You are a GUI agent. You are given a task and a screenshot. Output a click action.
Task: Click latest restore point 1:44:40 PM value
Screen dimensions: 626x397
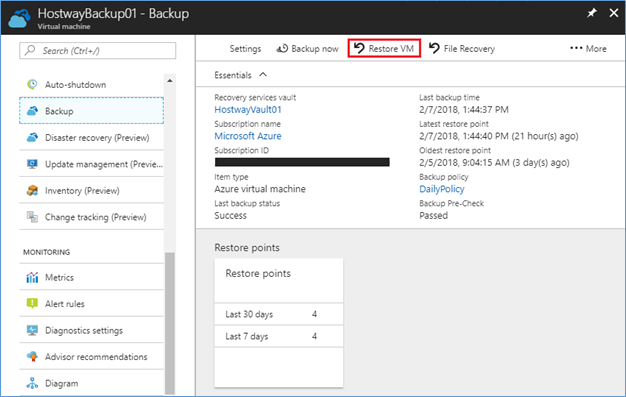point(499,136)
